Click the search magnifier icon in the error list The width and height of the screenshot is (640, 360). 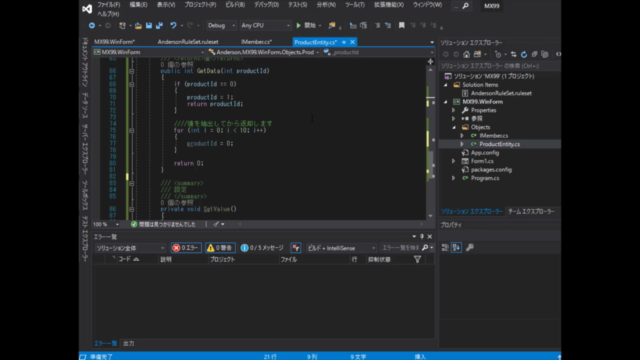point(425,248)
